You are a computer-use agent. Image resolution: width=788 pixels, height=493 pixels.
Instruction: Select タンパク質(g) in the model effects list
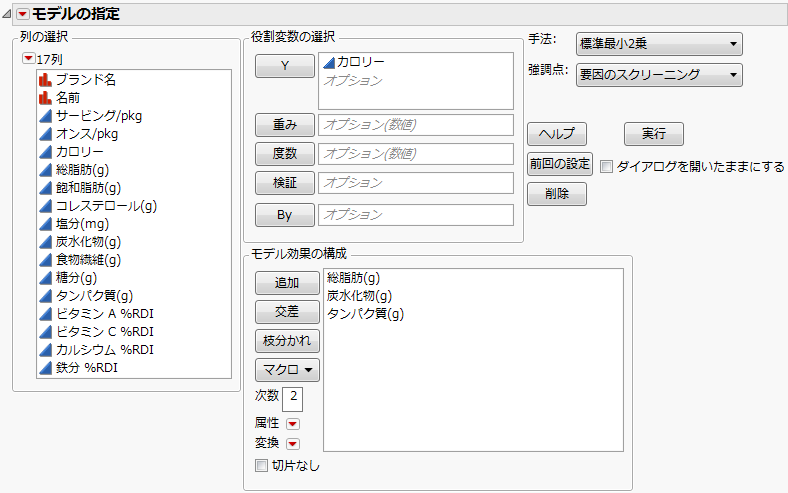pyautogui.click(x=365, y=313)
